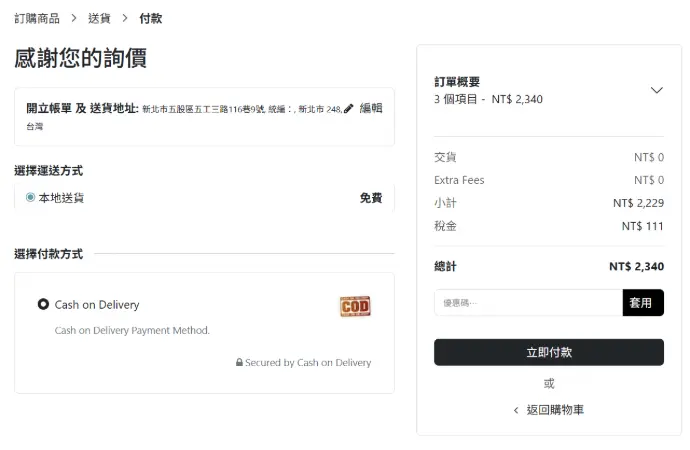Click the lock icon near Secured by text
This screenshot has height=450, width=690.
point(239,363)
